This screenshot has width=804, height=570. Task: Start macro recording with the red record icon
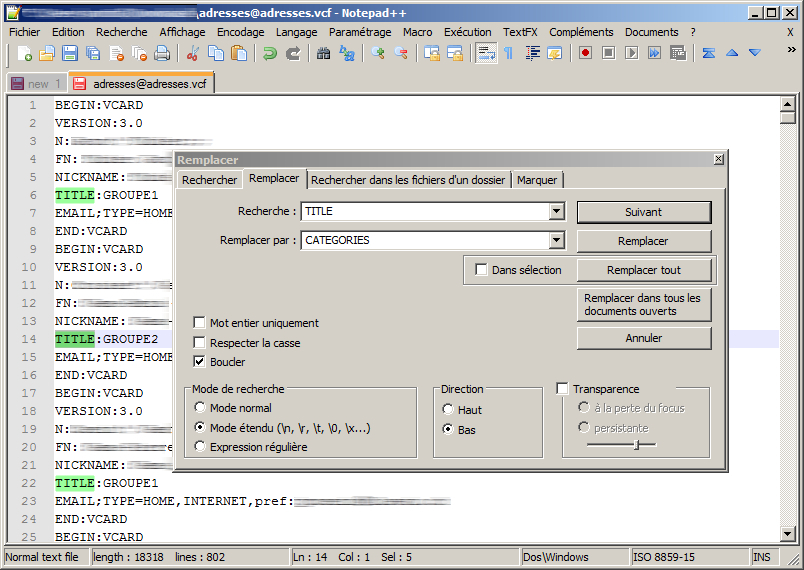click(x=585, y=53)
